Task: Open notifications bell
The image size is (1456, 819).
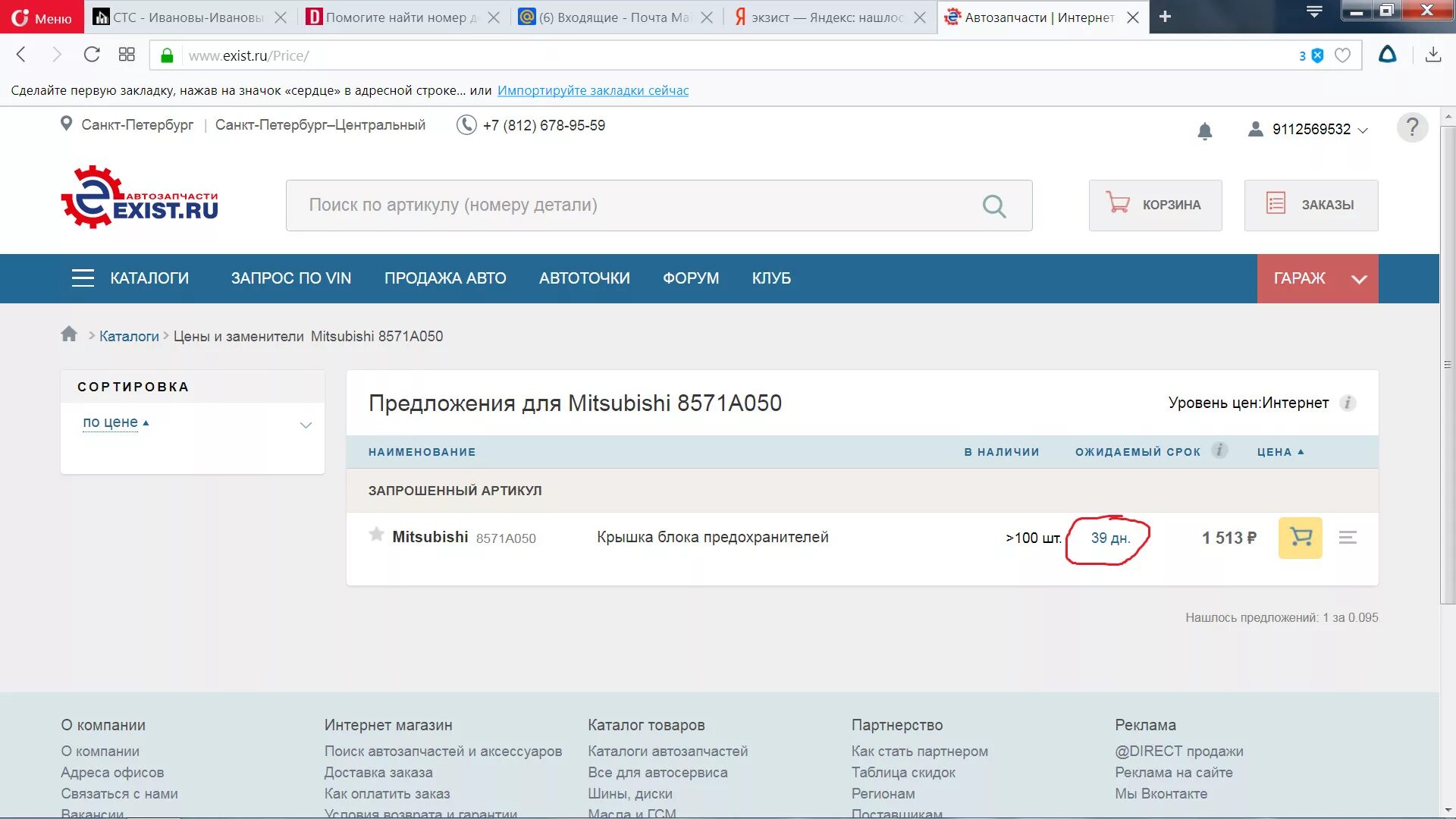Action: (x=1204, y=131)
